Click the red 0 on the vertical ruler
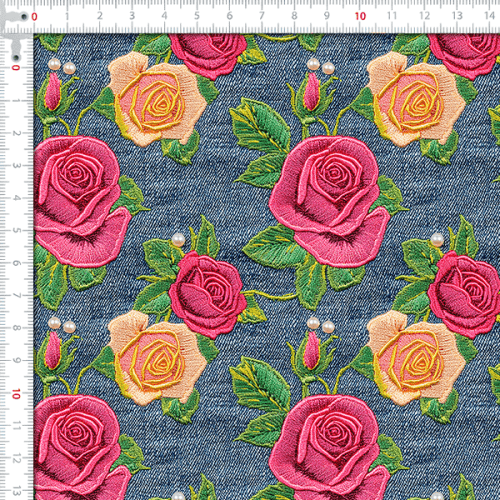This screenshot has width=500, height=500. pyautogui.click(x=16, y=68)
